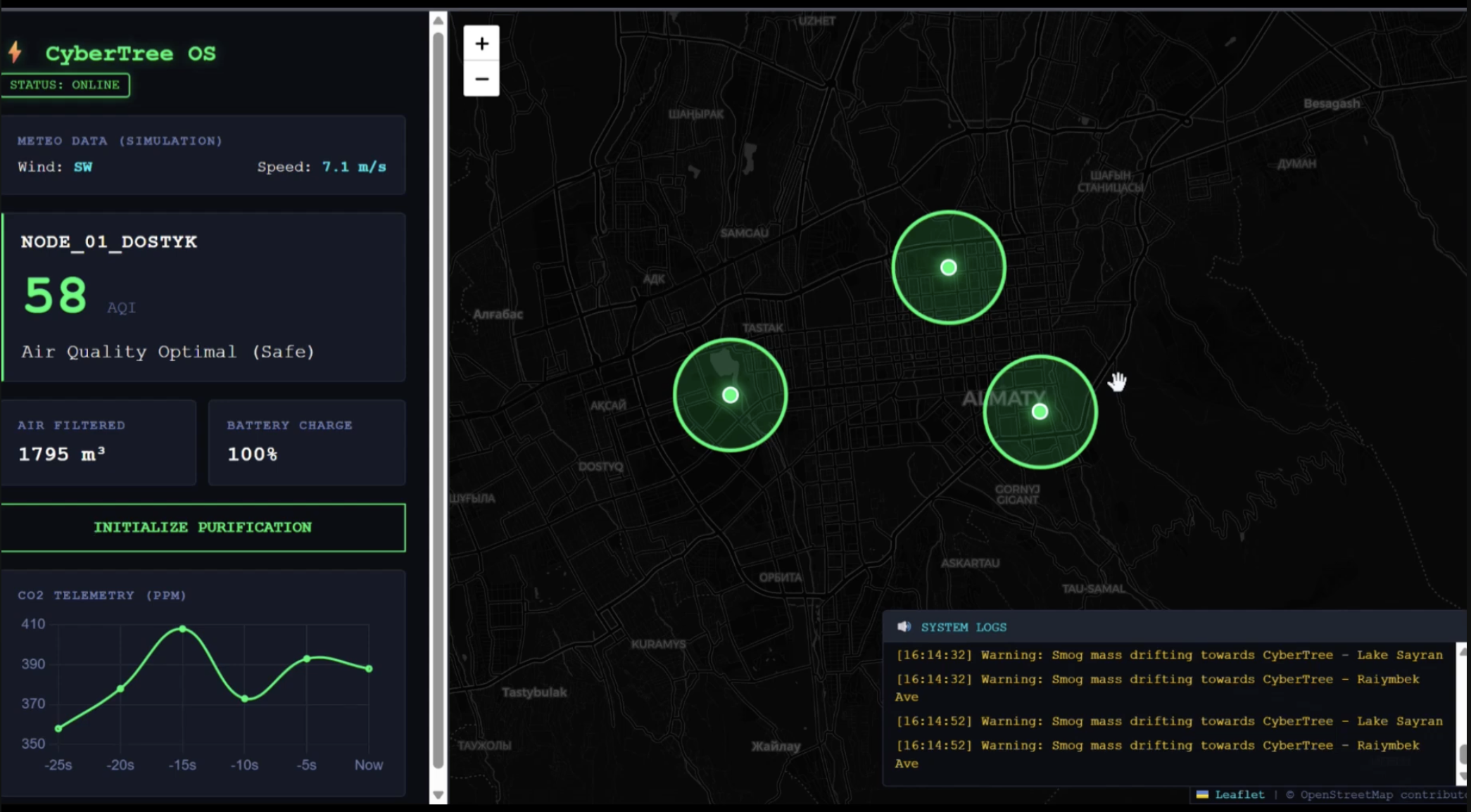Click the CO2 chart data point at -25s
Screen dimensions: 1471x812
(58, 728)
